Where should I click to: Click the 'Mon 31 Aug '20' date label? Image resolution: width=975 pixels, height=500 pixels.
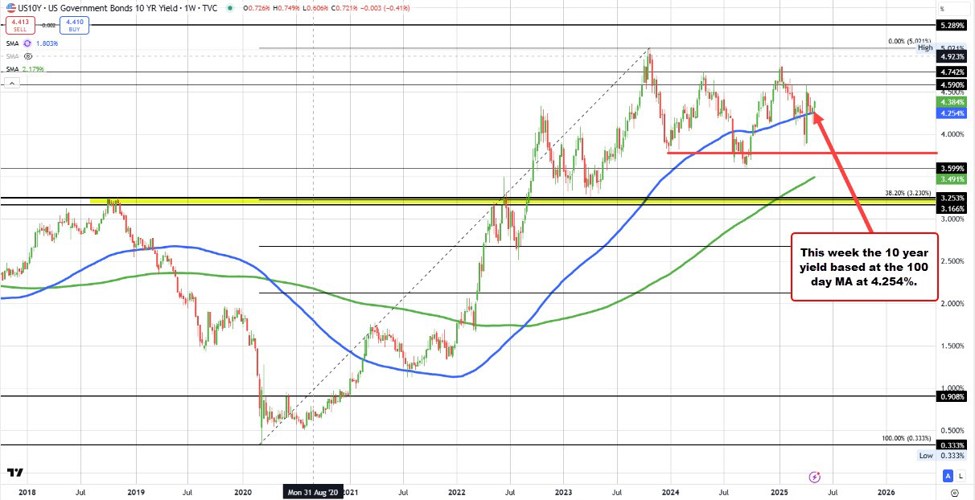pyautogui.click(x=314, y=492)
